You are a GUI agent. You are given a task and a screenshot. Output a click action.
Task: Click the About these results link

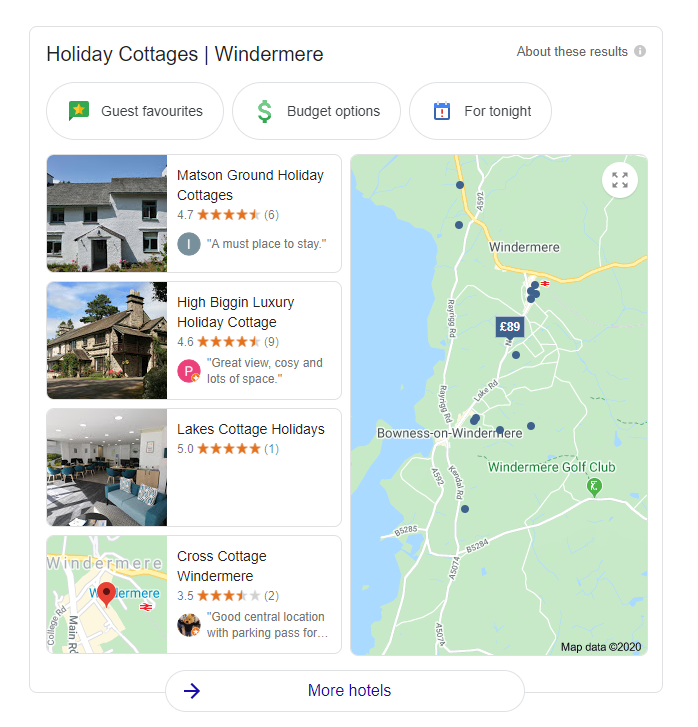pyautogui.click(x=572, y=51)
